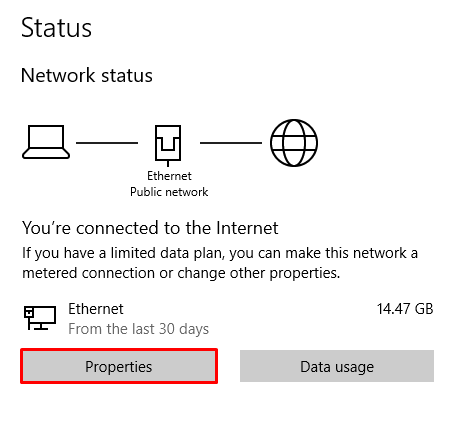The image size is (468, 421).
Task: Click the 14.47 GB usage value
Action: tap(405, 309)
